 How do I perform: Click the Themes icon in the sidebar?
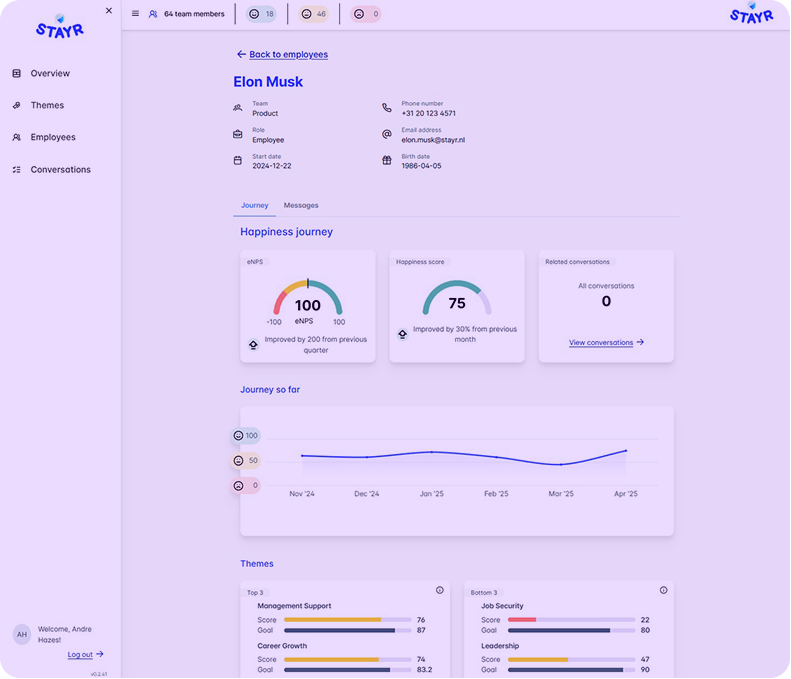pyautogui.click(x=17, y=105)
